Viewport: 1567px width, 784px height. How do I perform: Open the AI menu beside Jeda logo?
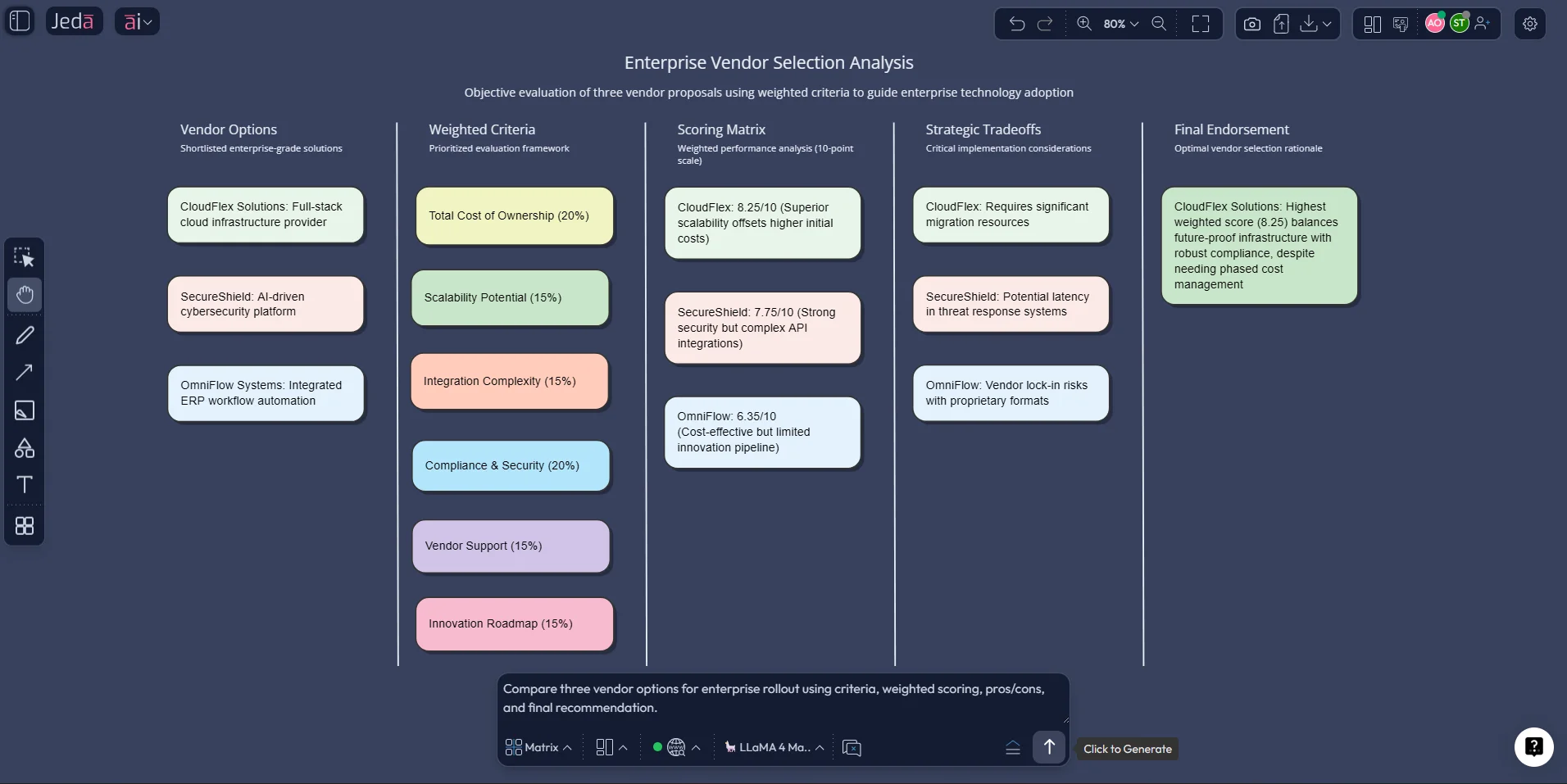137,21
